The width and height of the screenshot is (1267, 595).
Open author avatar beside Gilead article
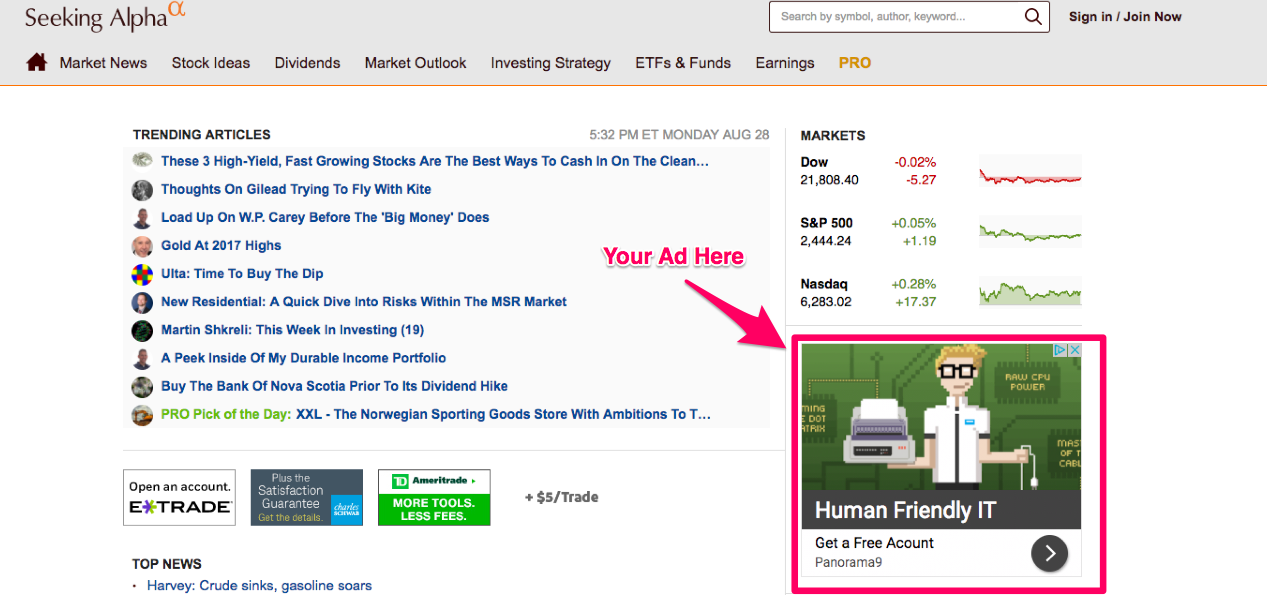click(142, 190)
